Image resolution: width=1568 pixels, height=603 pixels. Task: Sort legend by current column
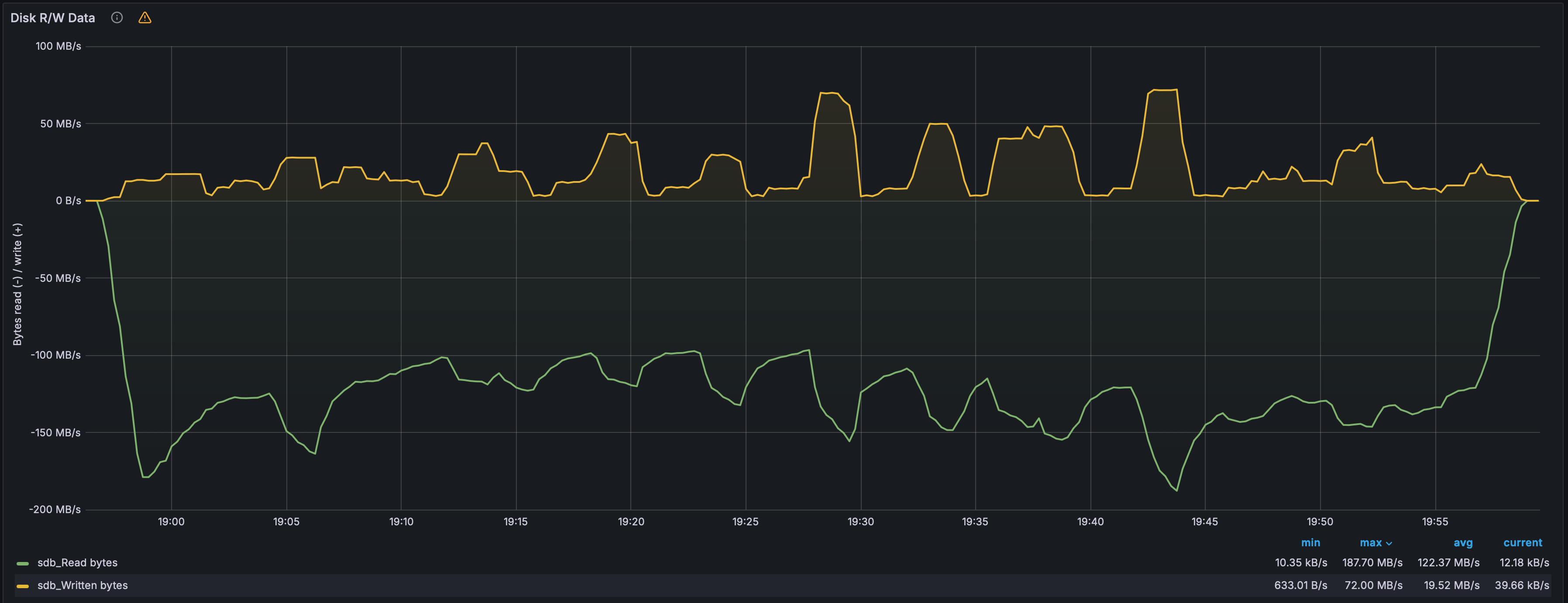(1522, 543)
